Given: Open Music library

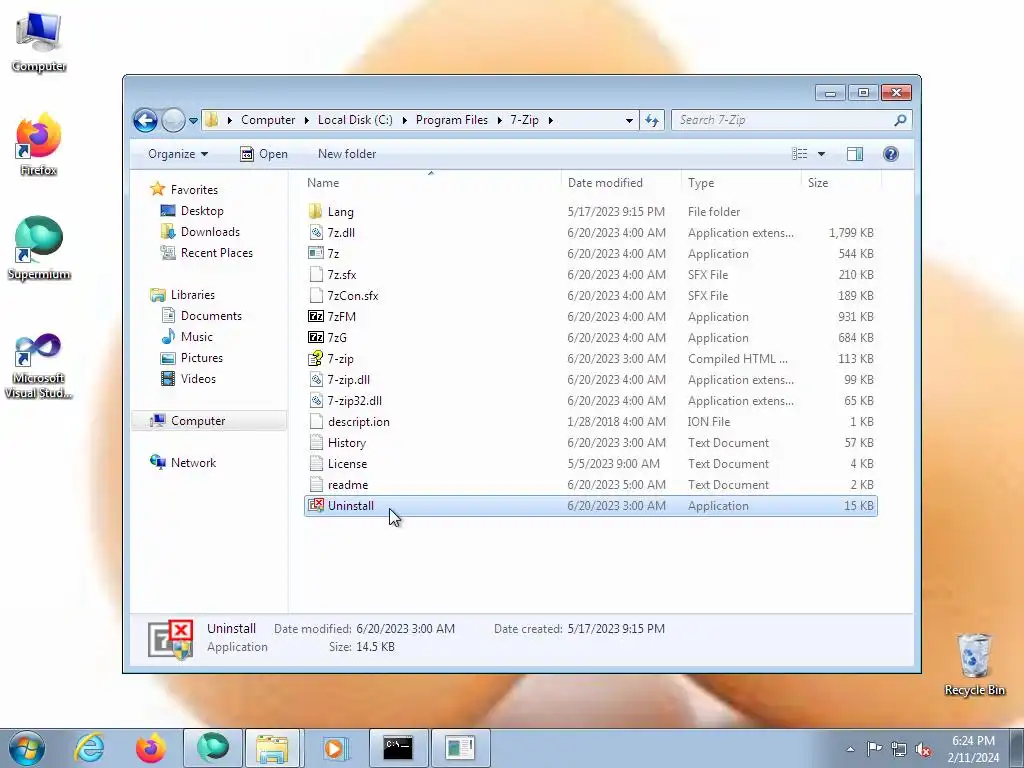Looking at the screenshot, I should coord(197,337).
